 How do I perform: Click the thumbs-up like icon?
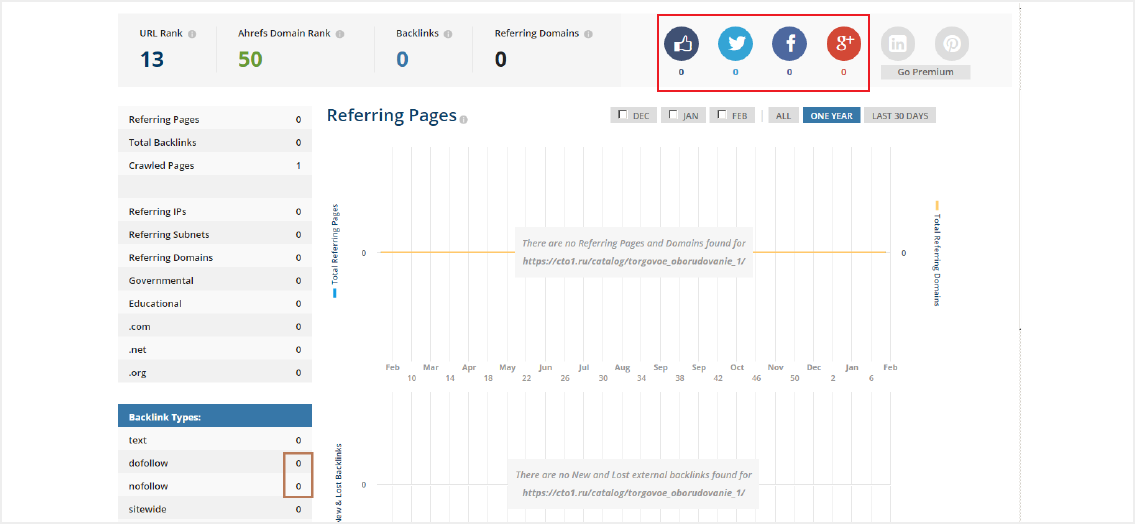(x=682, y=44)
